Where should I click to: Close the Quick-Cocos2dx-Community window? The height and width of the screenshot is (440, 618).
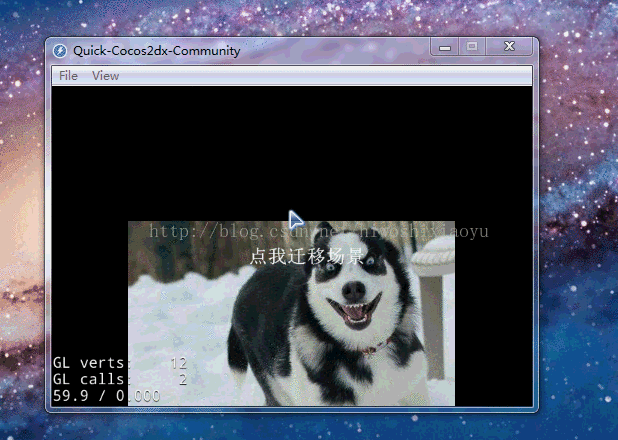coord(509,47)
